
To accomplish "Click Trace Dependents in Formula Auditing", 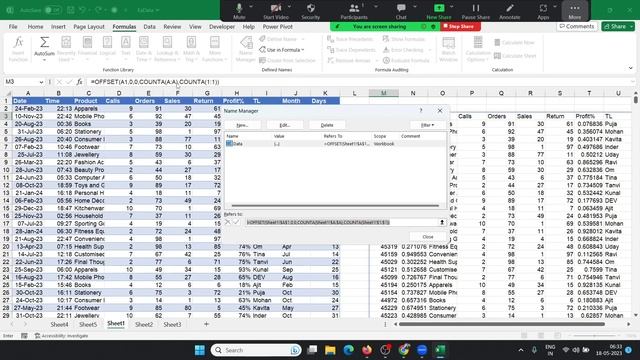I will click(351, 50).
